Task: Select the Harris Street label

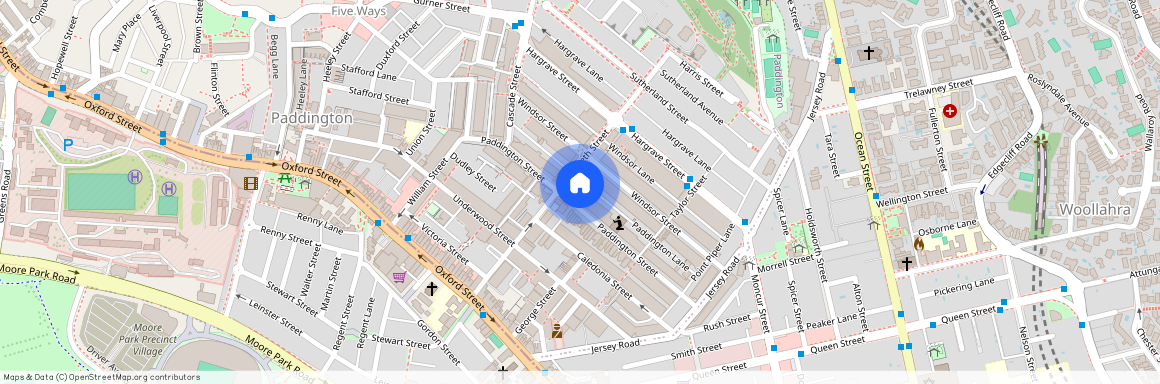Action: [701, 79]
